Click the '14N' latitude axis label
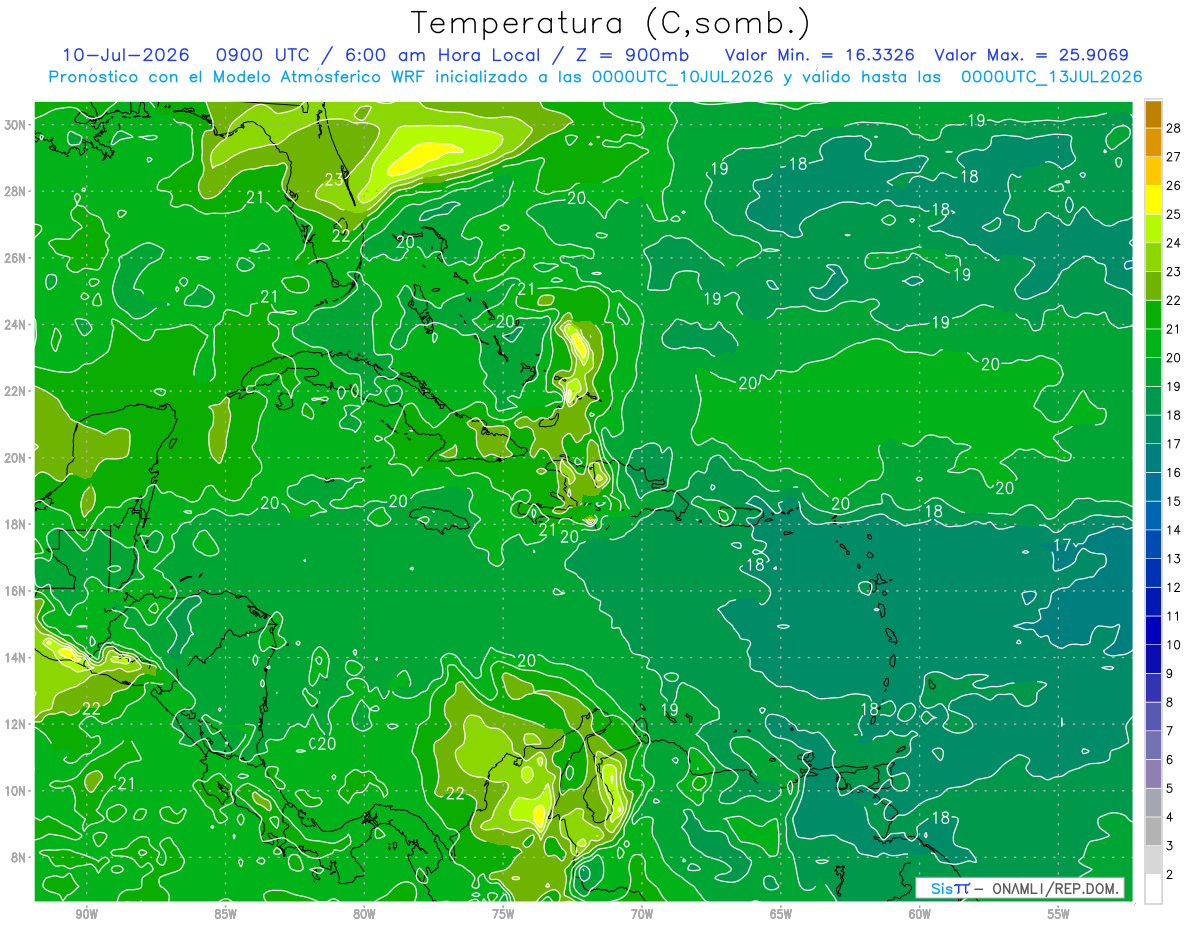 point(17,657)
